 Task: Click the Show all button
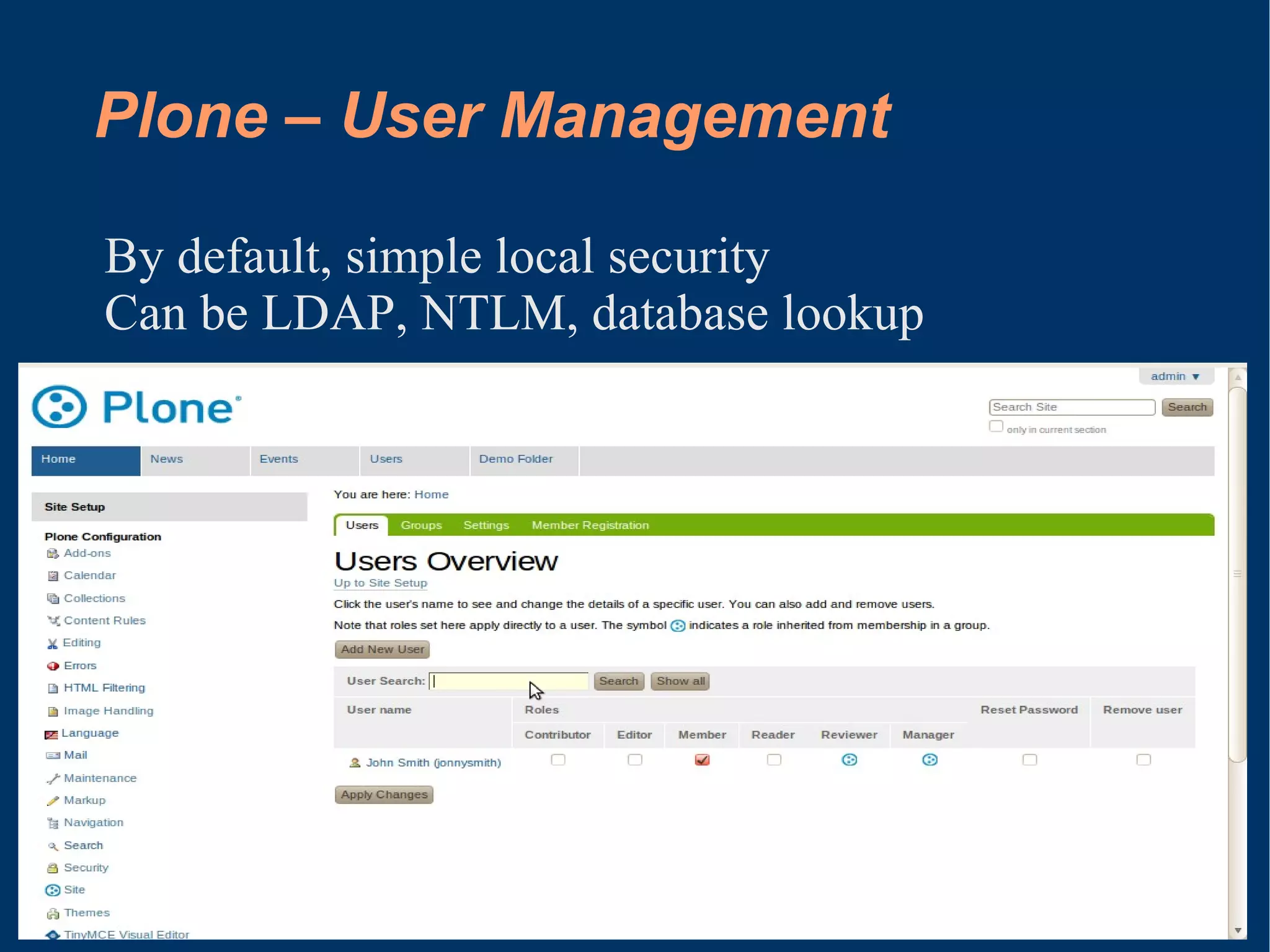(680, 681)
